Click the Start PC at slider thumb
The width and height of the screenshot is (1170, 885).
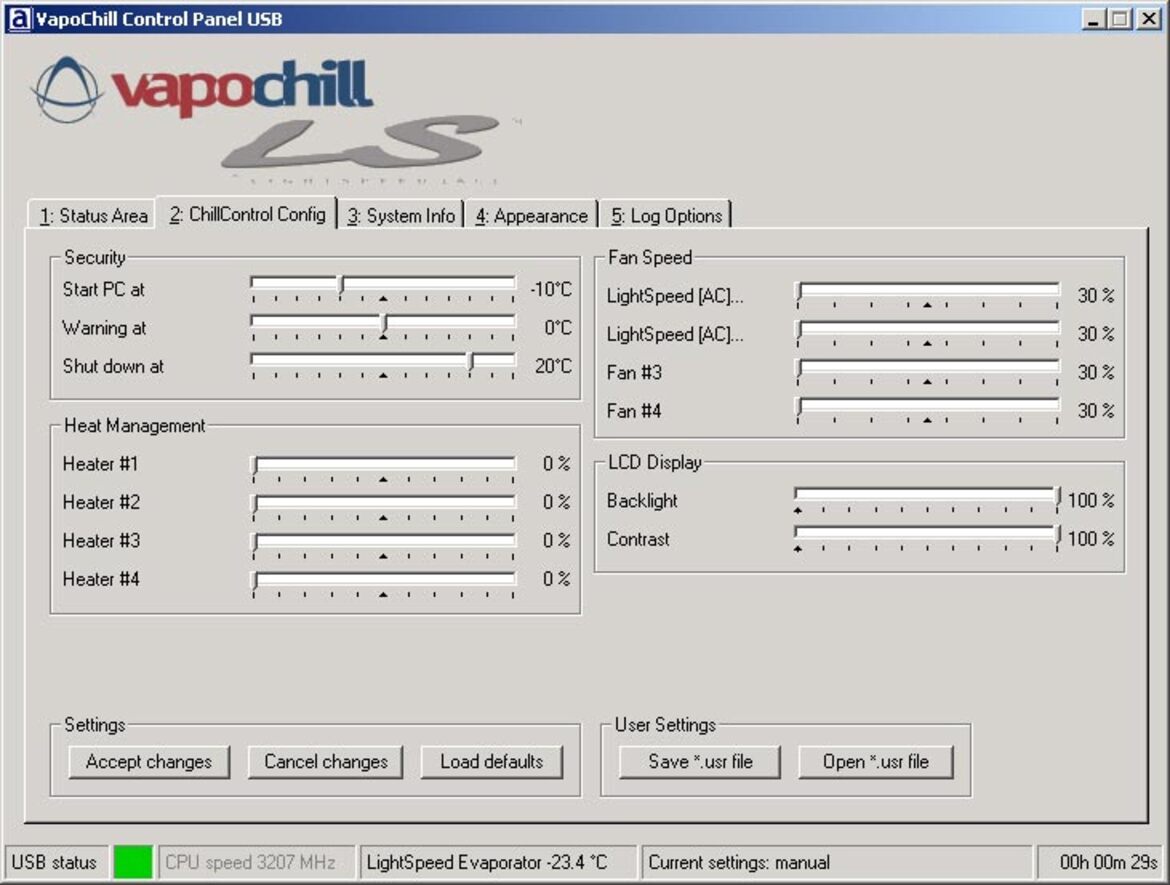[x=342, y=286]
